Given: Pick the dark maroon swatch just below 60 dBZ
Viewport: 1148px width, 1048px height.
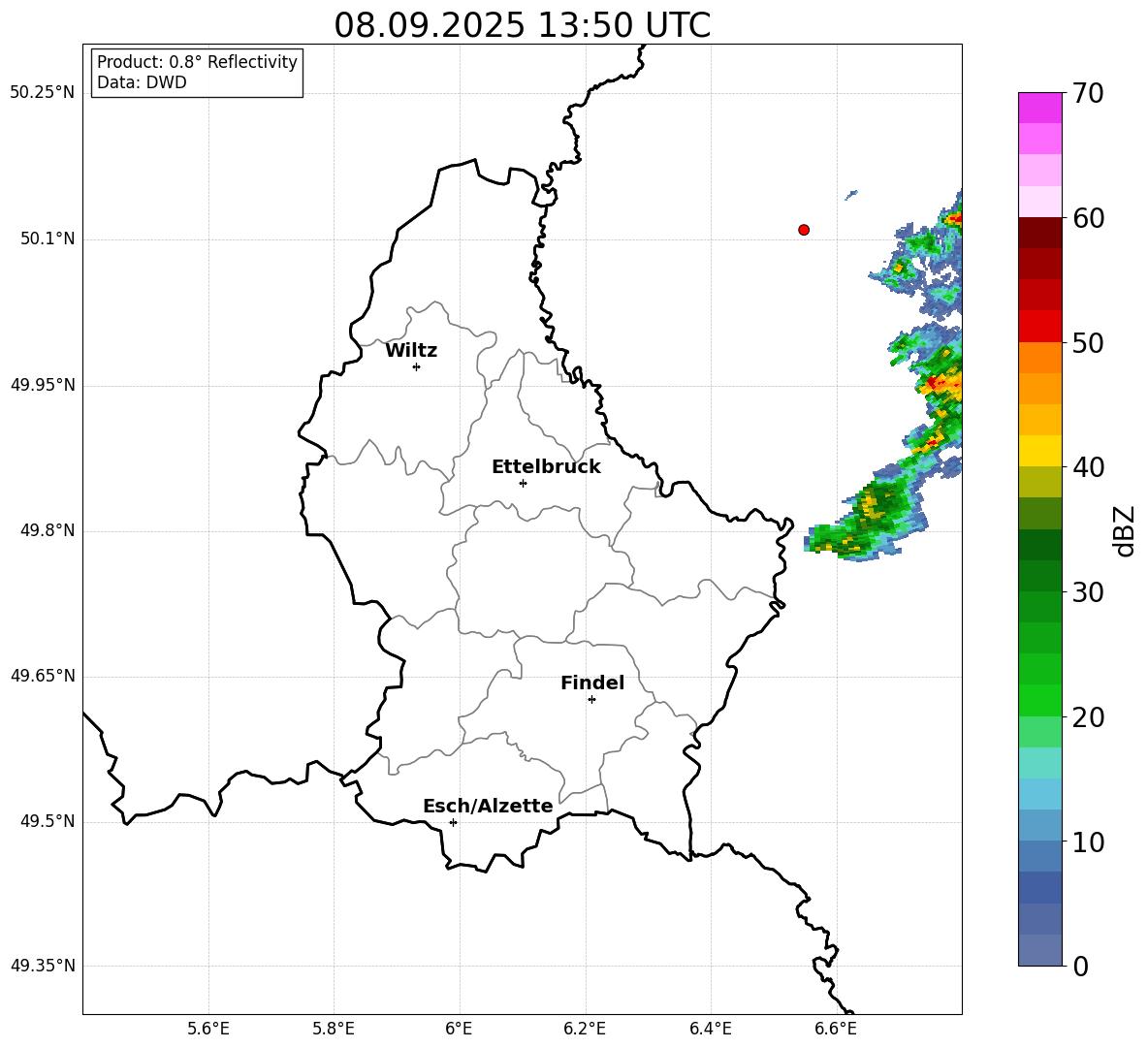Looking at the screenshot, I should [1040, 233].
